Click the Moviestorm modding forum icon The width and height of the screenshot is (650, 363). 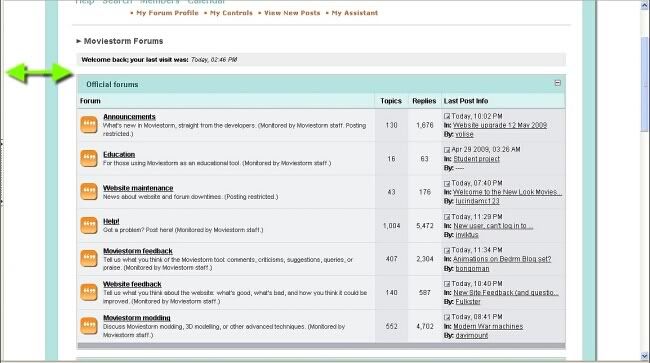[89, 326]
